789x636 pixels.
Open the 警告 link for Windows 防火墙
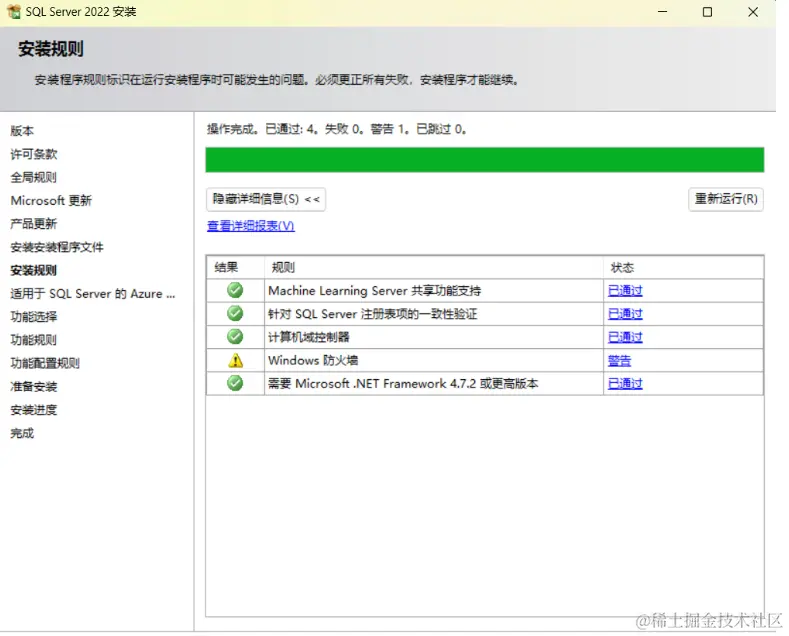(619, 361)
